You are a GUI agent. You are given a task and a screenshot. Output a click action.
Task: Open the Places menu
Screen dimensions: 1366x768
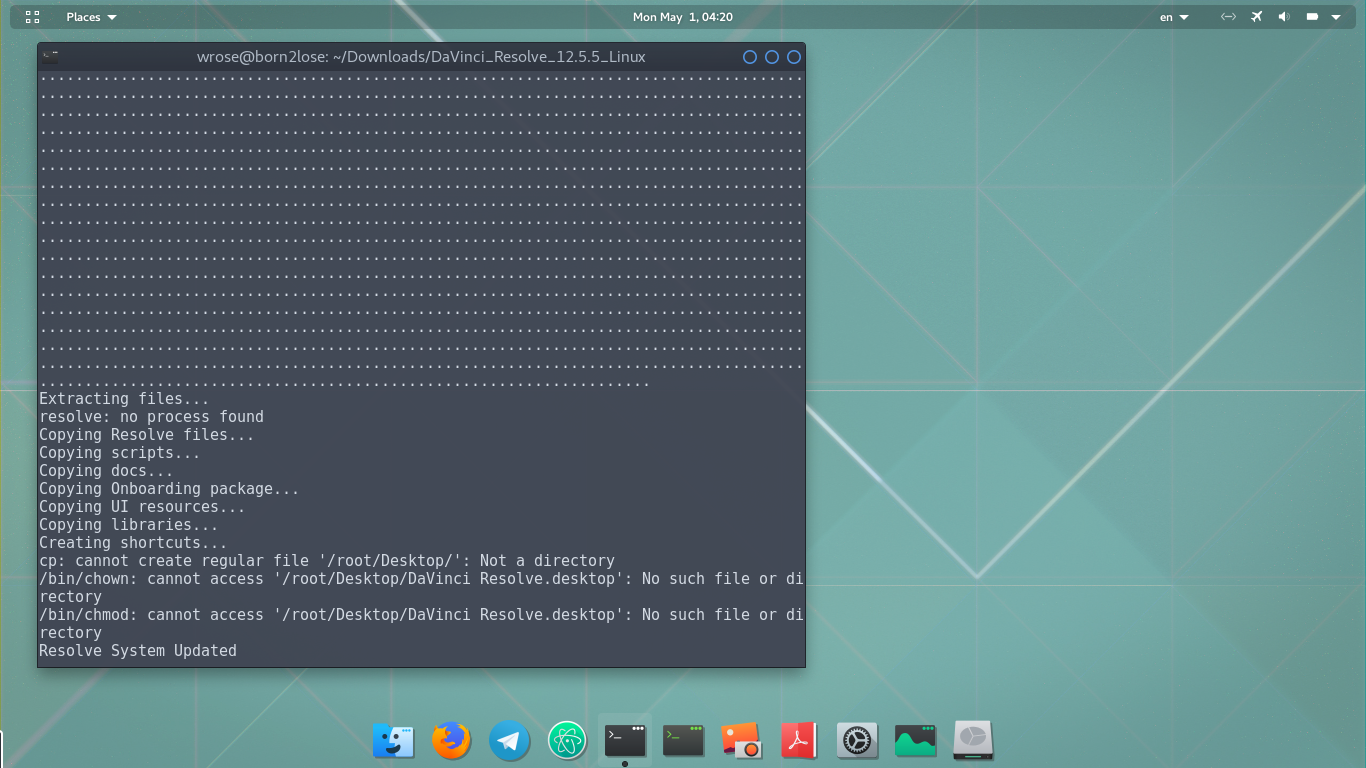91,17
